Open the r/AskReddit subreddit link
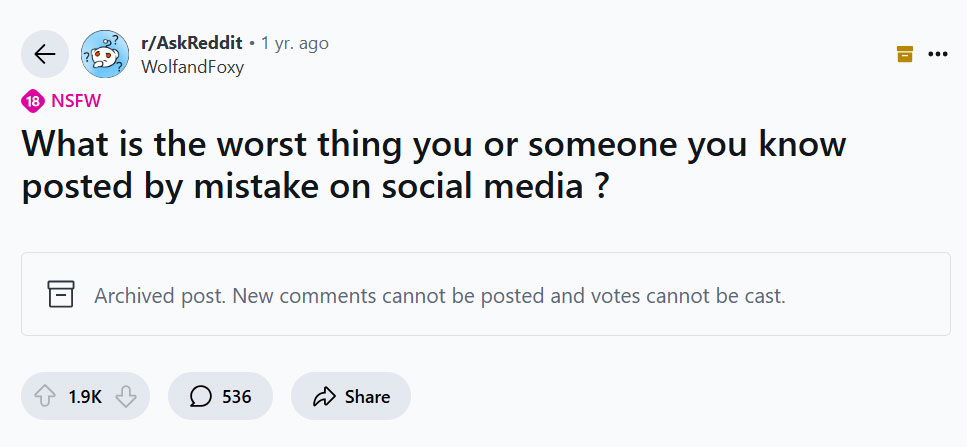Viewport: 967px width, 447px height. point(192,43)
